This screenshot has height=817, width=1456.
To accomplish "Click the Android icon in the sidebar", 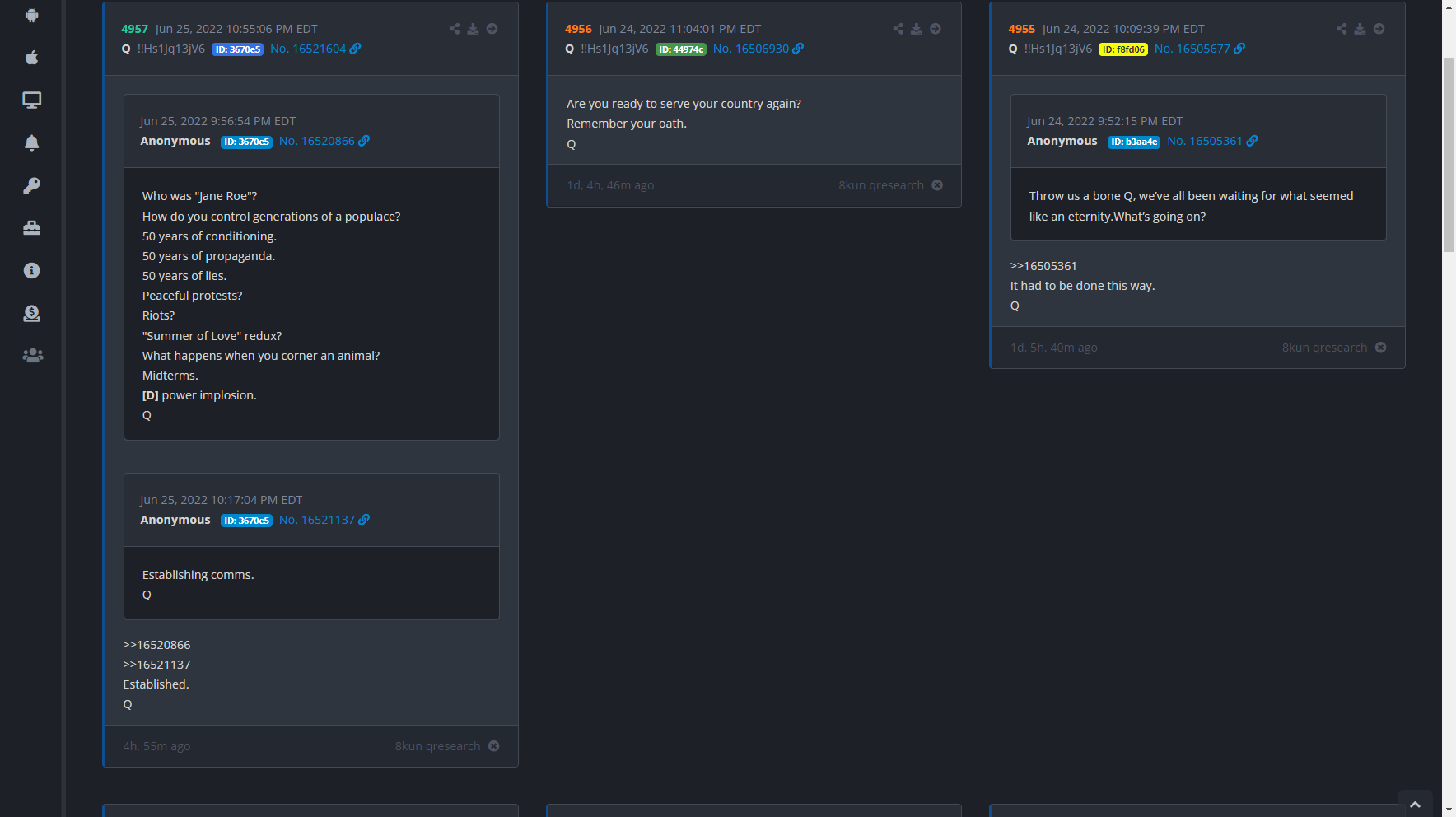I will [x=31, y=15].
